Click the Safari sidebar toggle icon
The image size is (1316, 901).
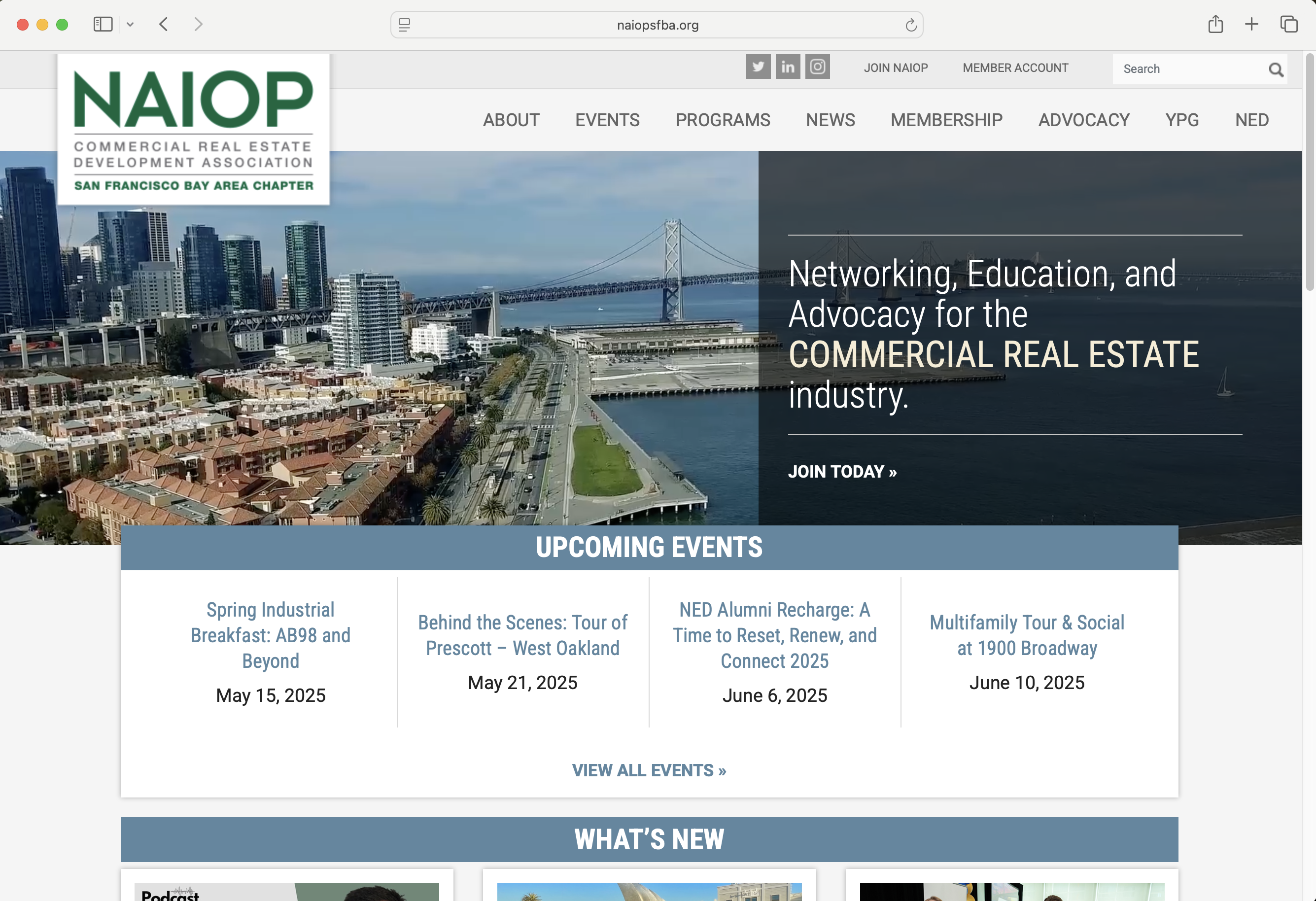(103, 24)
